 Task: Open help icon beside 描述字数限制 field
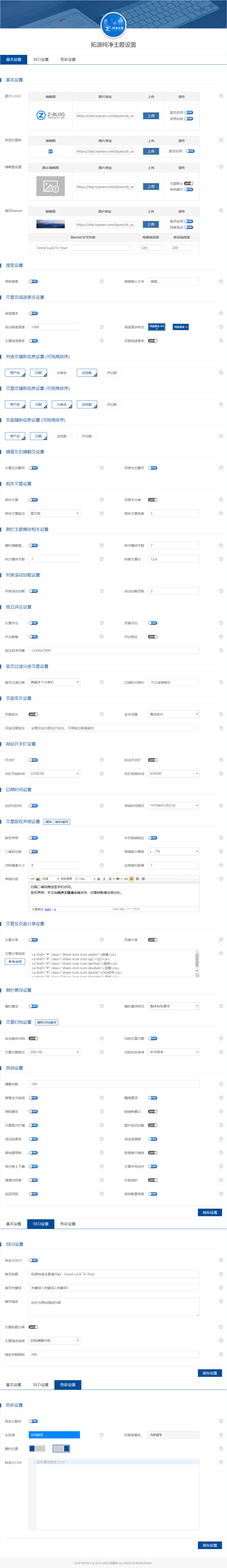coord(221,1354)
